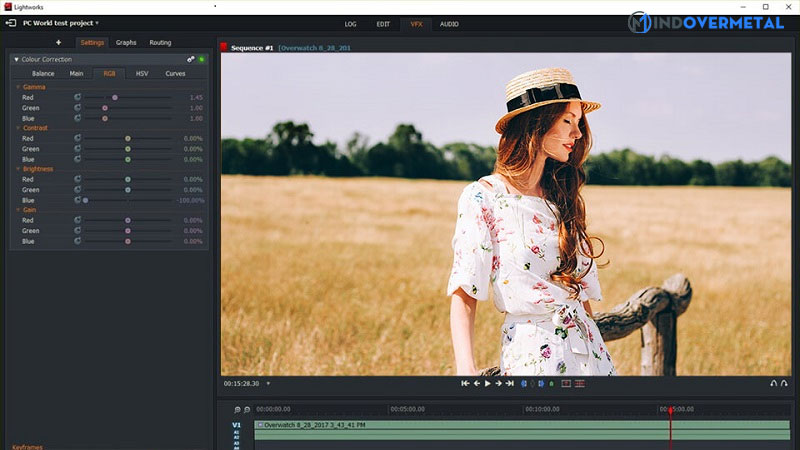Click the Red Gamma slider handle
Screen dimensions: 800x450
click(115, 97)
